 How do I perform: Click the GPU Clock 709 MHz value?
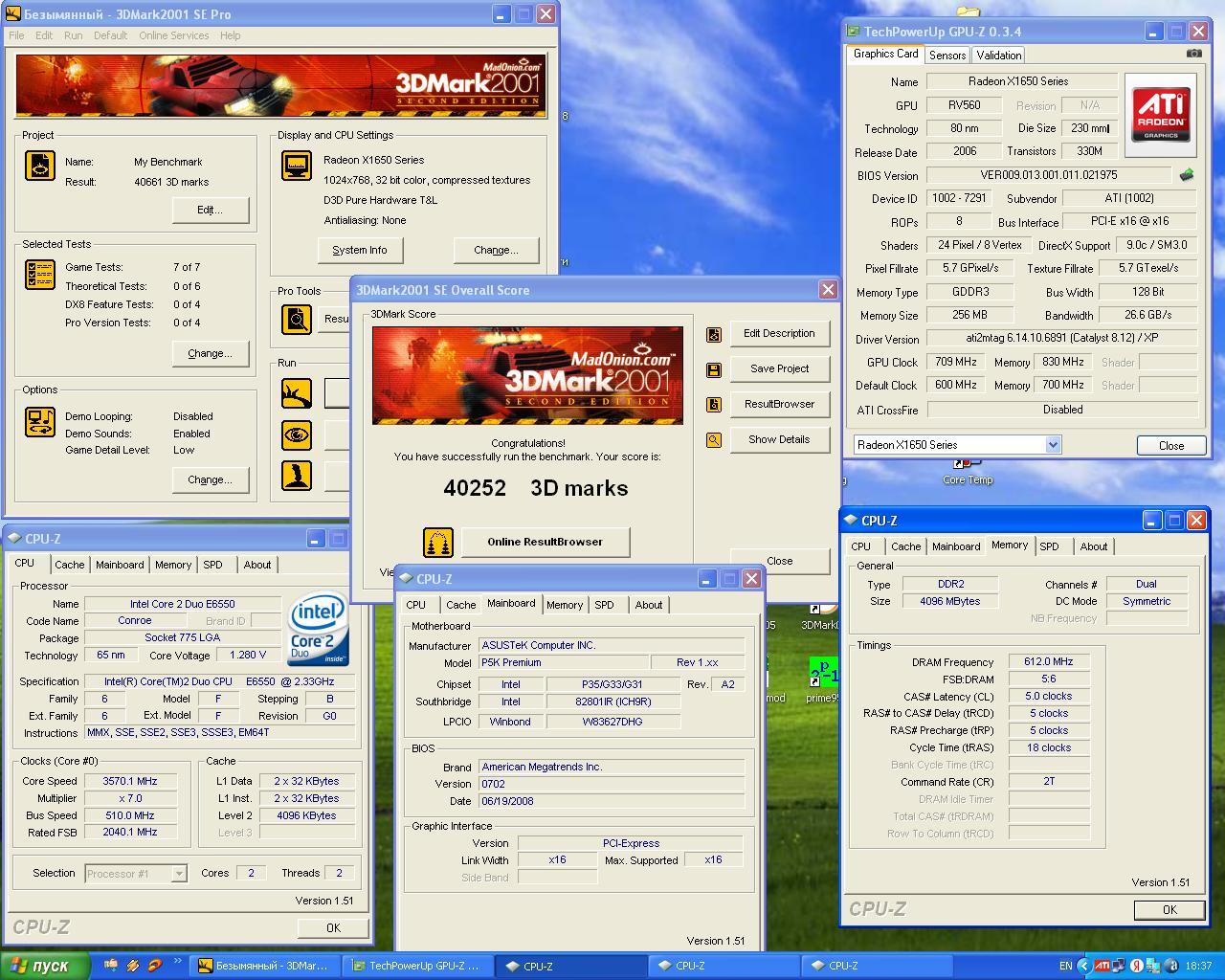tap(956, 362)
